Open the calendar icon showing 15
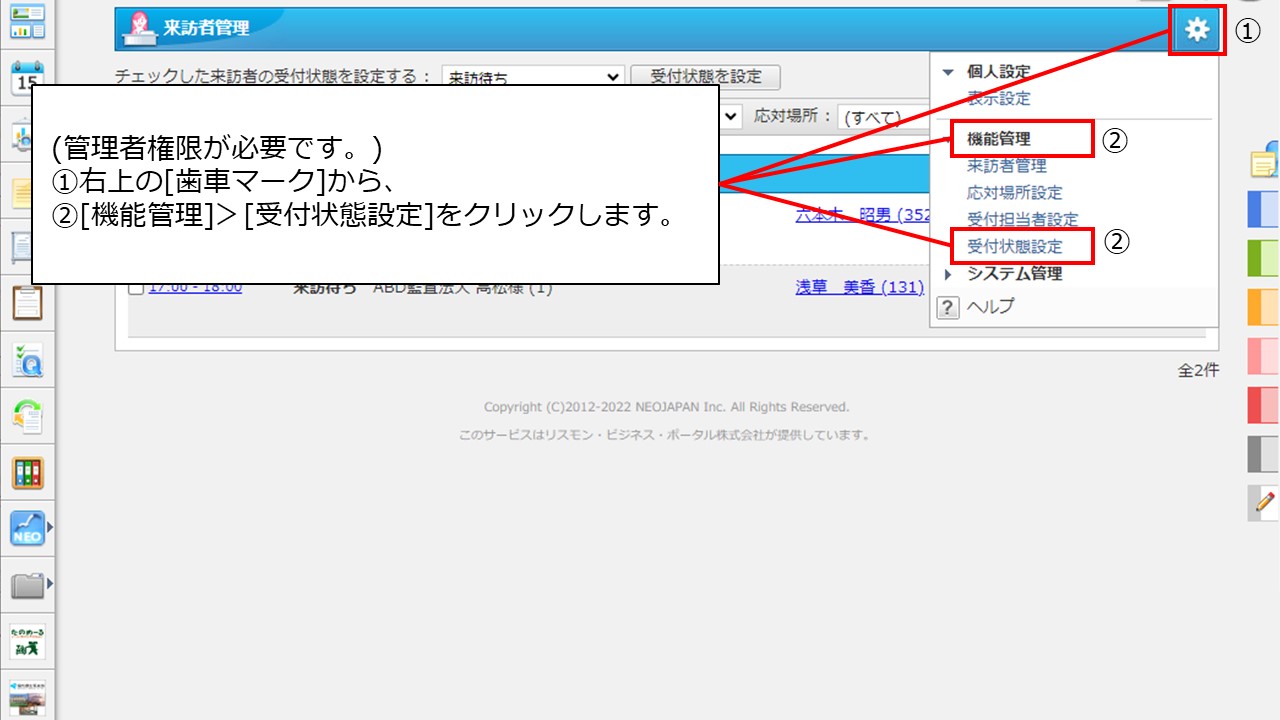 (27, 78)
